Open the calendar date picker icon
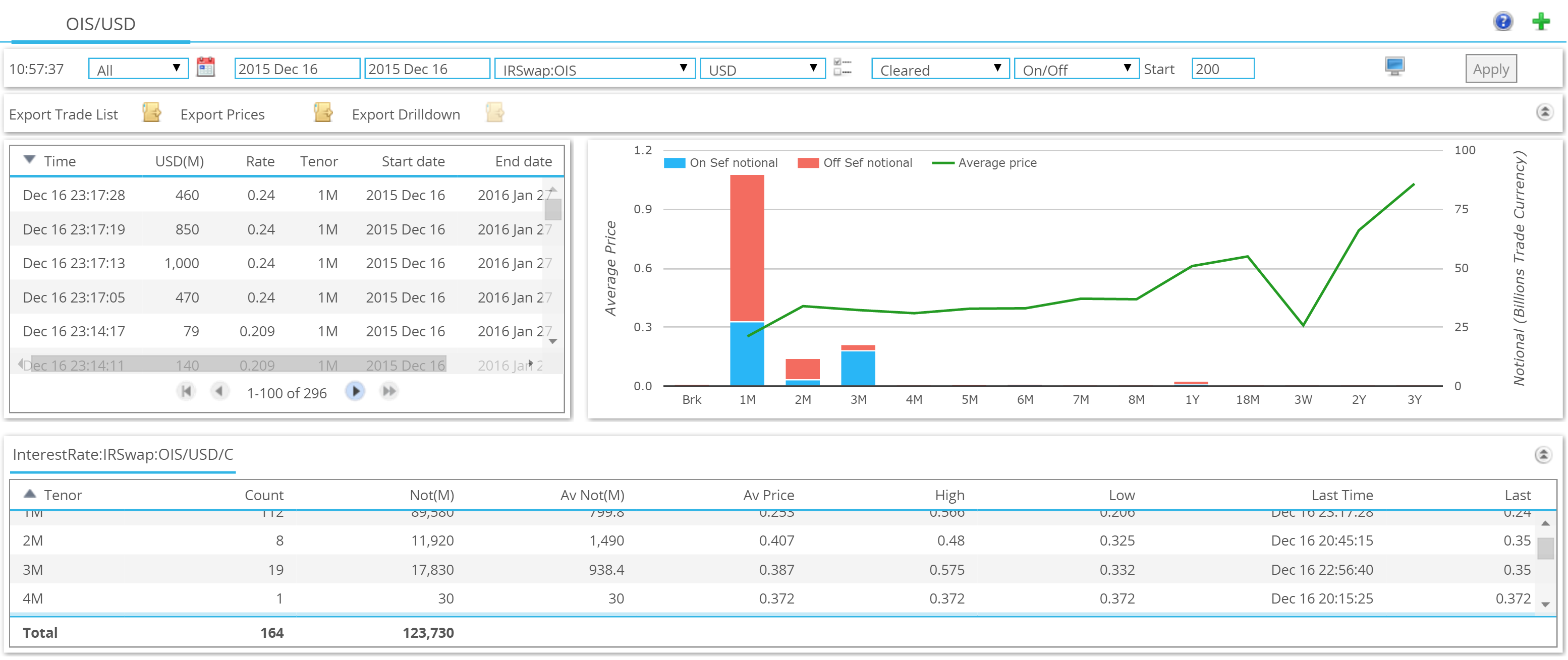1568x660 pixels. click(x=206, y=68)
